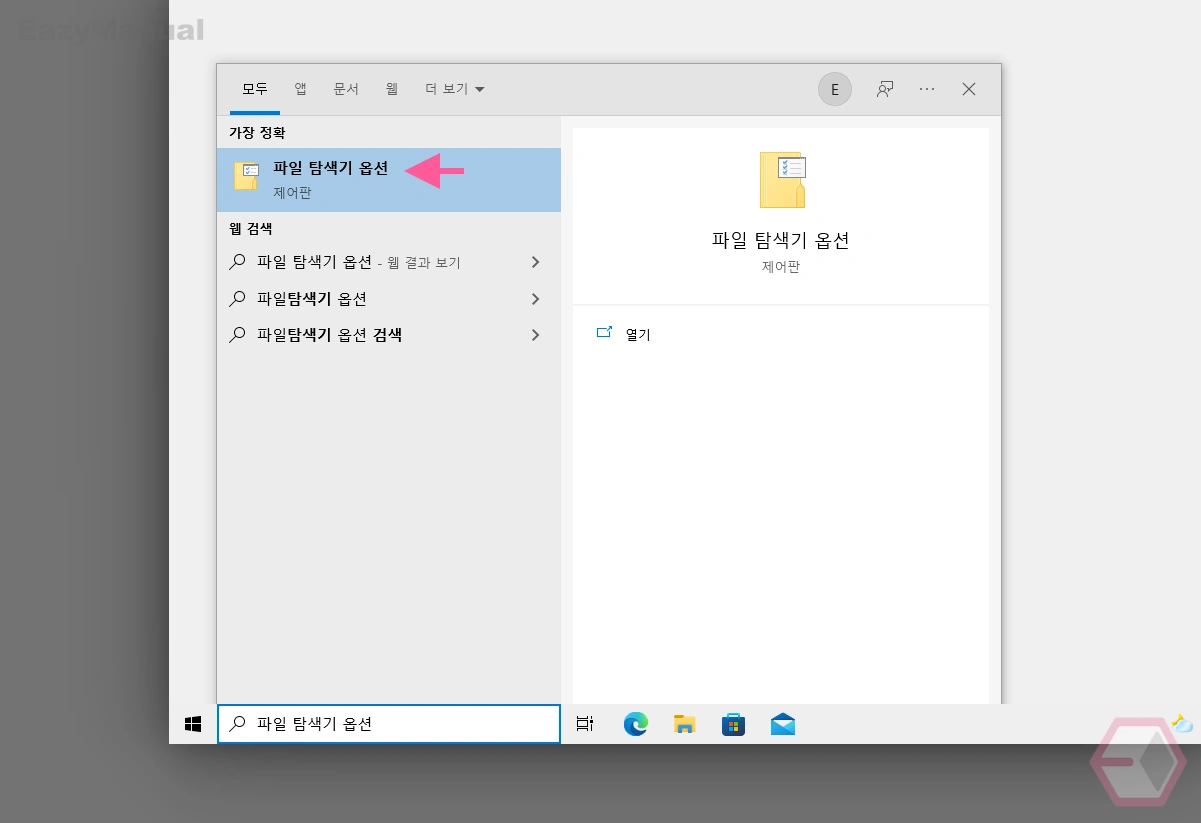
Task: Select the 파일탐색기 옵션 검색 web suggestion
Action: click(389, 334)
